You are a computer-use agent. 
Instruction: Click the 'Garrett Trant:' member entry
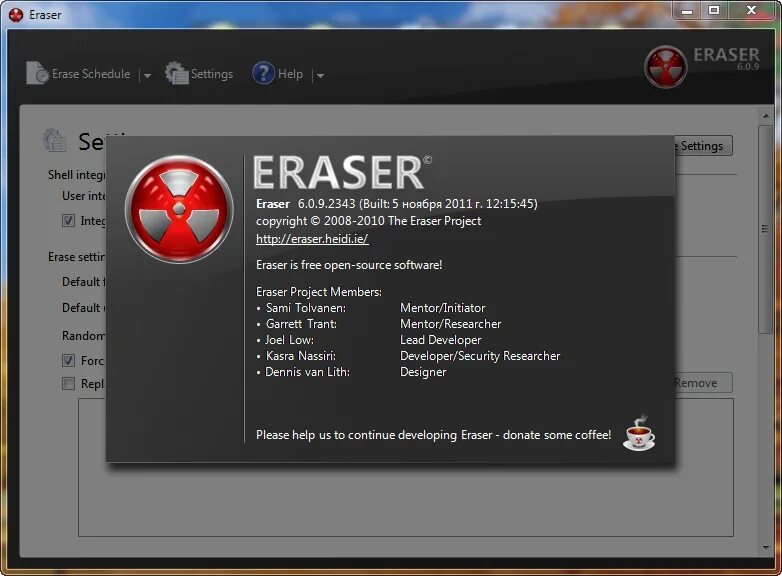301,324
